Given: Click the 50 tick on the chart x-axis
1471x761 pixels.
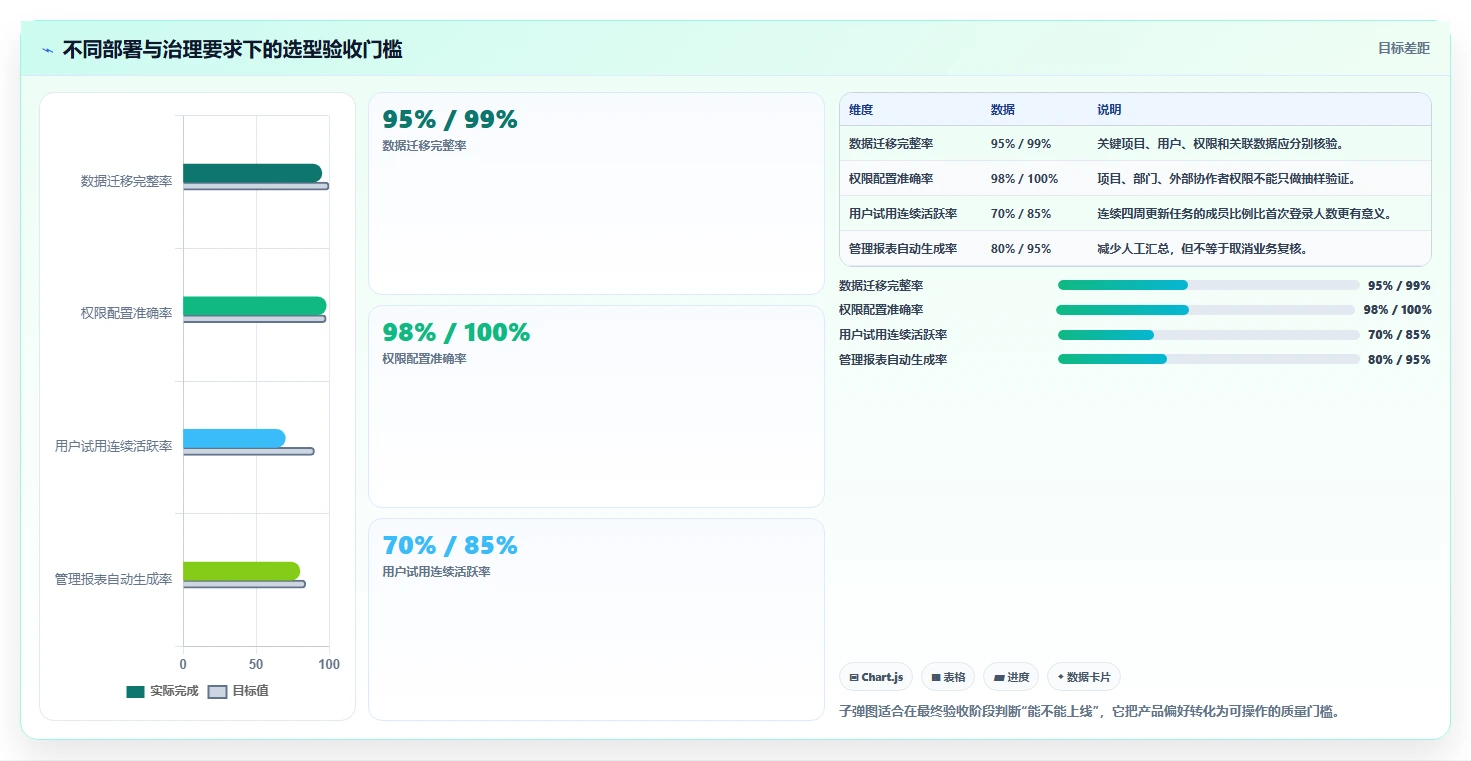Looking at the screenshot, I should (x=256, y=664).
